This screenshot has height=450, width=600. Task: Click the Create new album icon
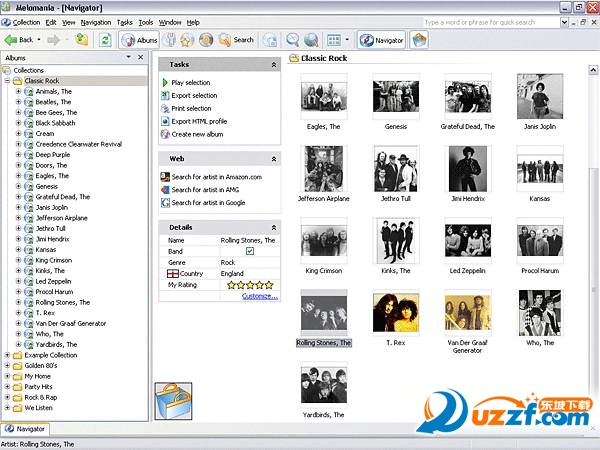(x=165, y=134)
